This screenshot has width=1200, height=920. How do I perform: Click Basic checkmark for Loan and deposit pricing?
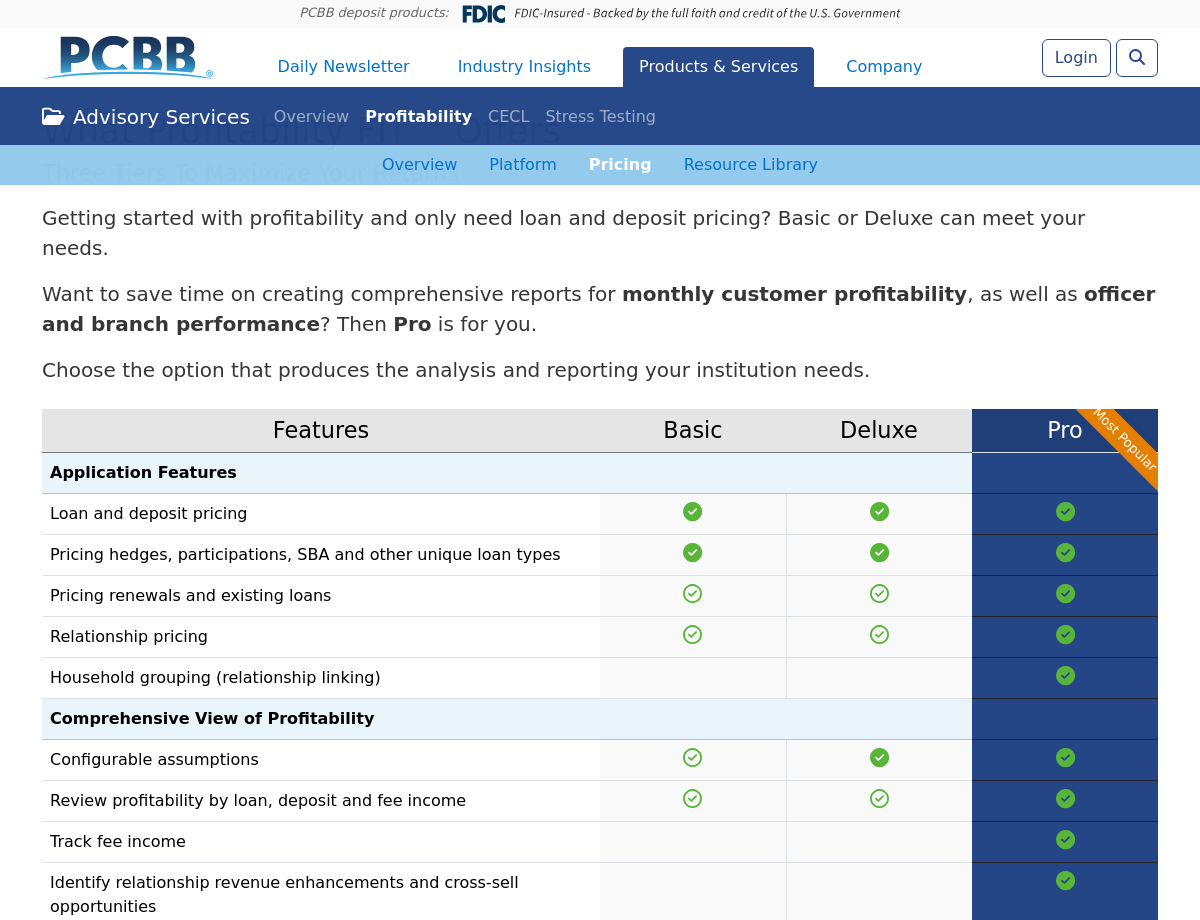pyautogui.click(x=692, y=512)
